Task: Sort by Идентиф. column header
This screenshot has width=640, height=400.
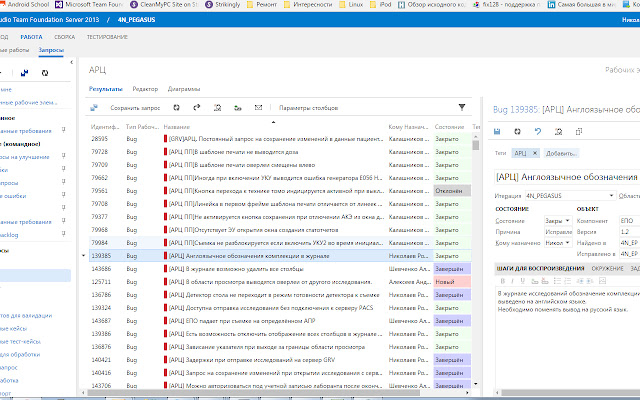Action: point(105,127)
